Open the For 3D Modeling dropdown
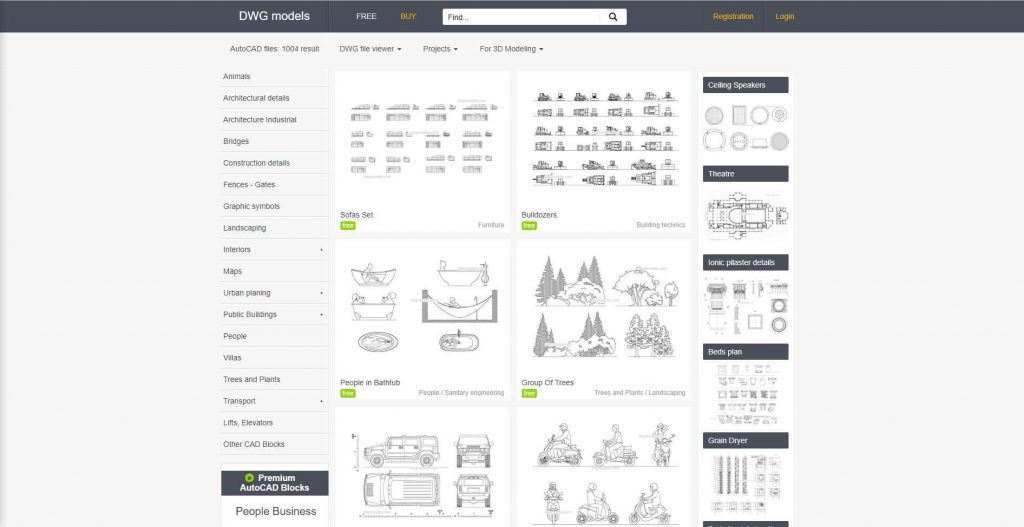Viewport: 1024px width, 527px height. (511, 49)
